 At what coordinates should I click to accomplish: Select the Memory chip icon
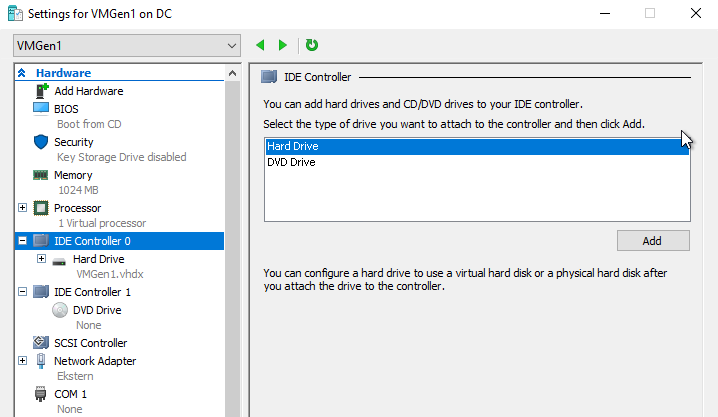tap(41, 175)
